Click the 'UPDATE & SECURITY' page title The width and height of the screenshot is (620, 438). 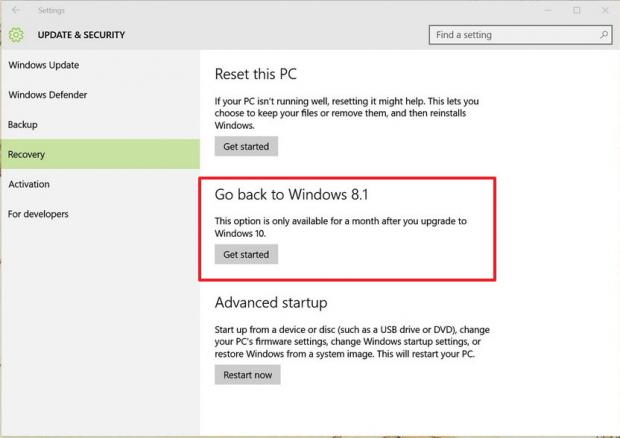pyautogui.click(x=83, y=35)
